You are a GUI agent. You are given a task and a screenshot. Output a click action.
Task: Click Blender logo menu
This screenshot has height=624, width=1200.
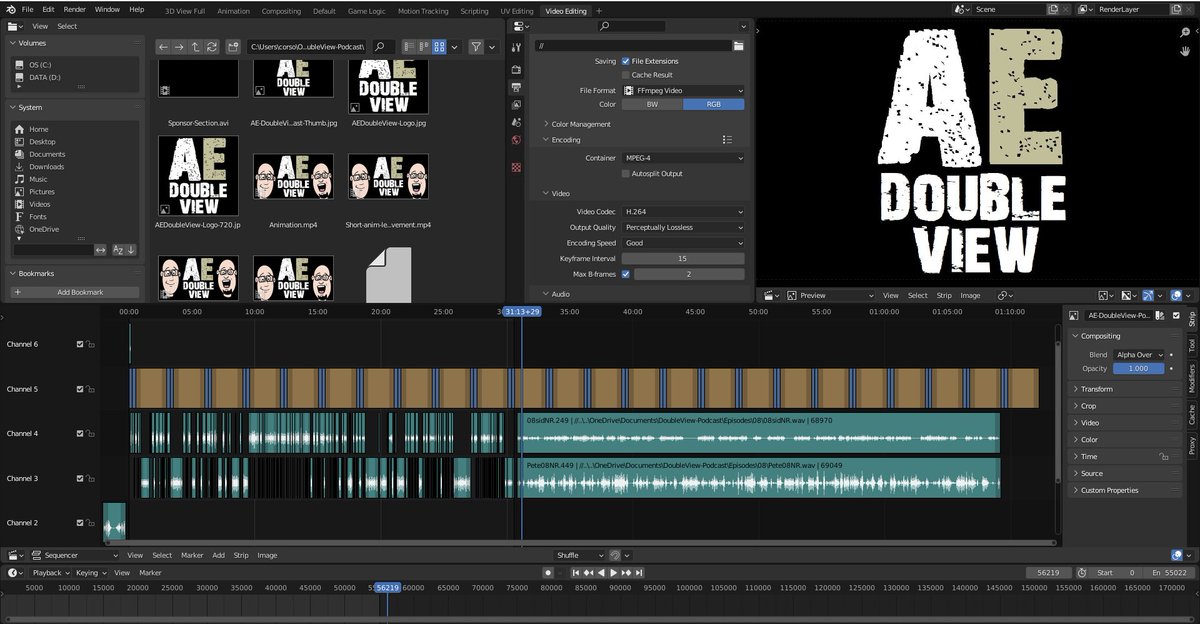[x=9, y=9]
